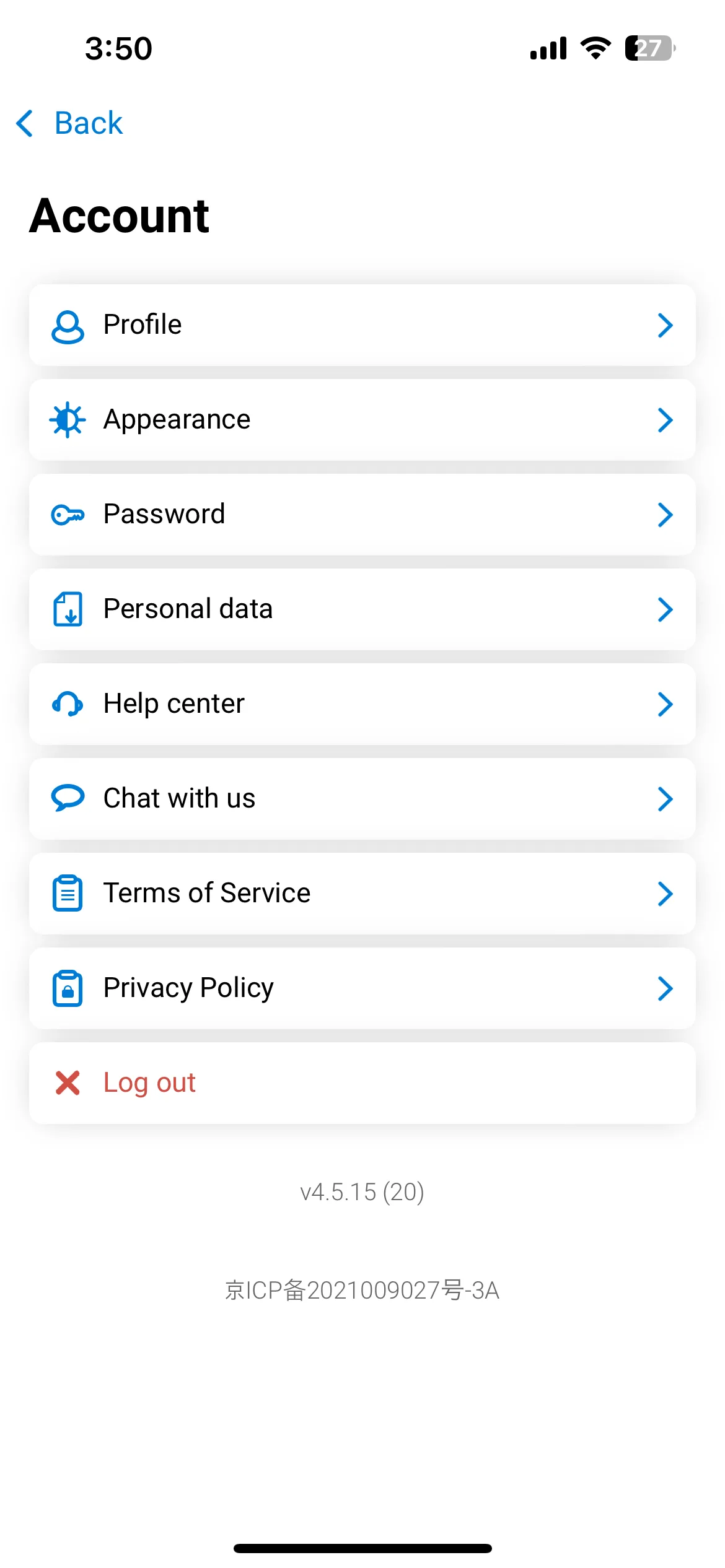Open the chevron on the Password row
The image size is (725, 1568).
(666, 515)
